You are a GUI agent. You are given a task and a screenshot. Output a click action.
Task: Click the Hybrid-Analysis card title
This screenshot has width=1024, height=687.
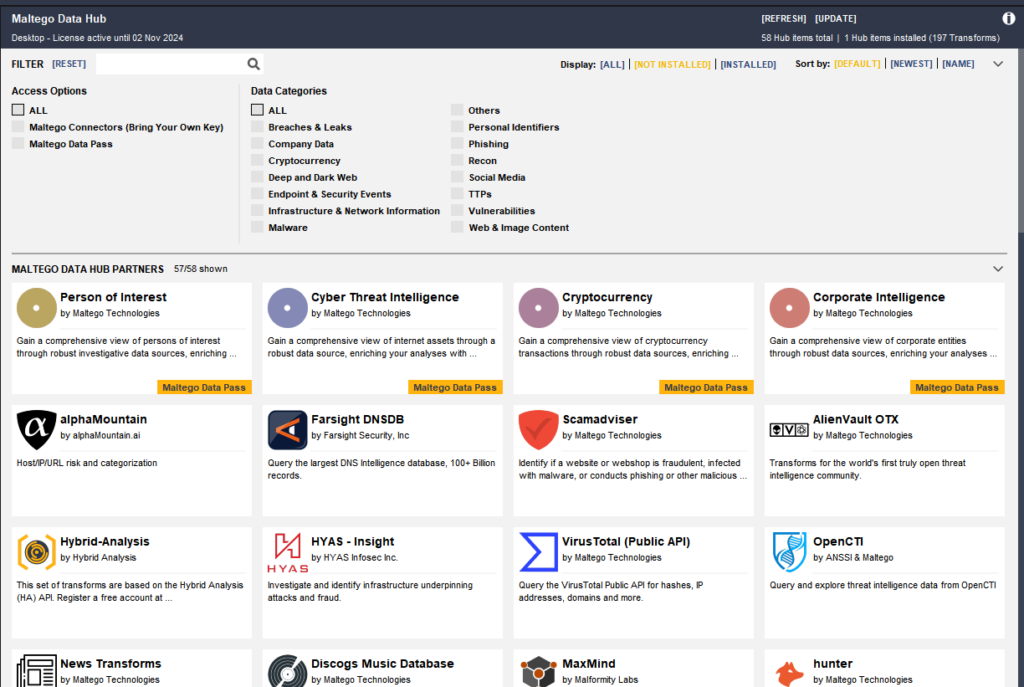click(x=104, y=541)
